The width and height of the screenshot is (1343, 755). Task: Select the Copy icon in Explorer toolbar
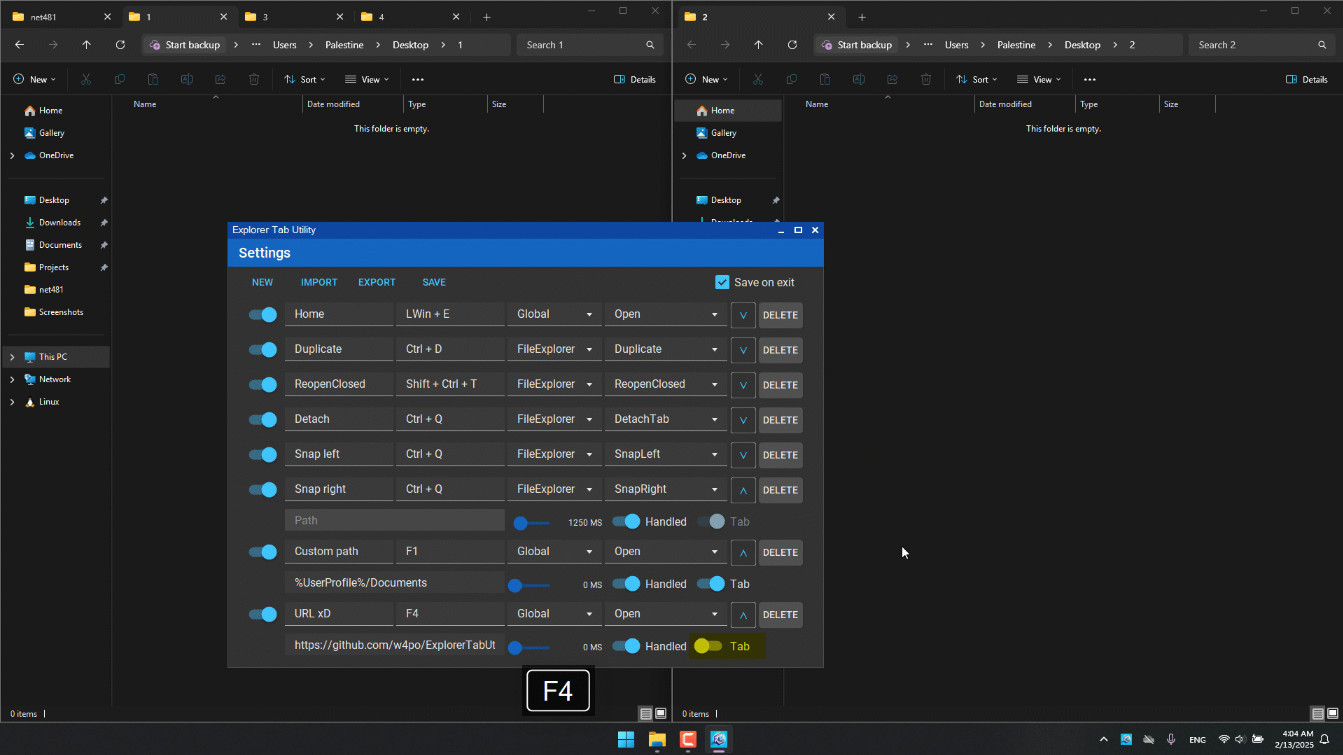pyautogui.click(x=119, y=79)
